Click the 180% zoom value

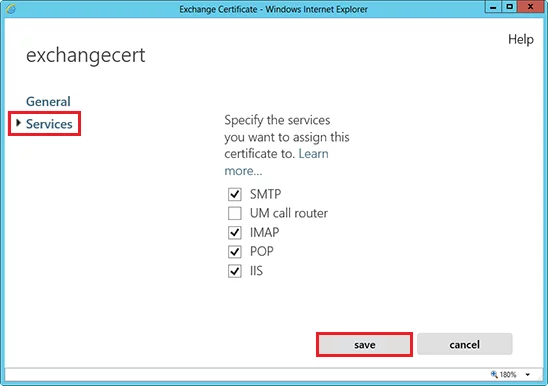pos(508,375)
